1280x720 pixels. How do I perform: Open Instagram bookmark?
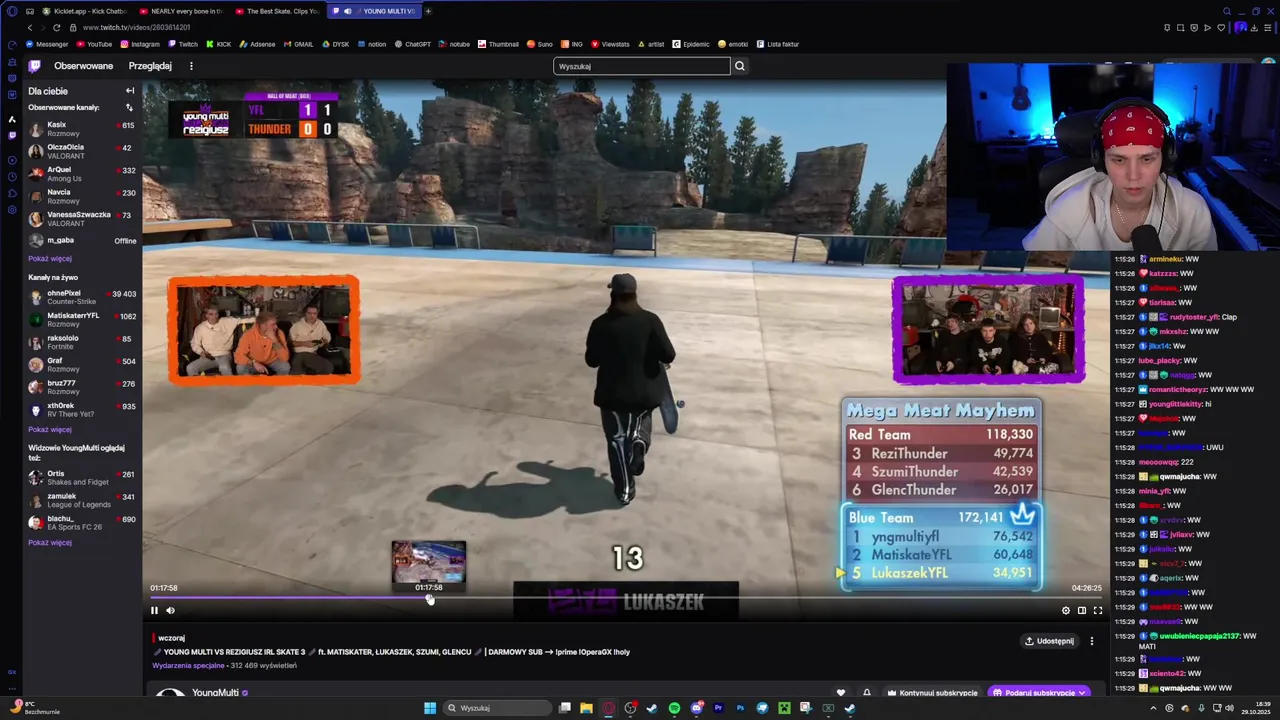[x=140, y=44]
